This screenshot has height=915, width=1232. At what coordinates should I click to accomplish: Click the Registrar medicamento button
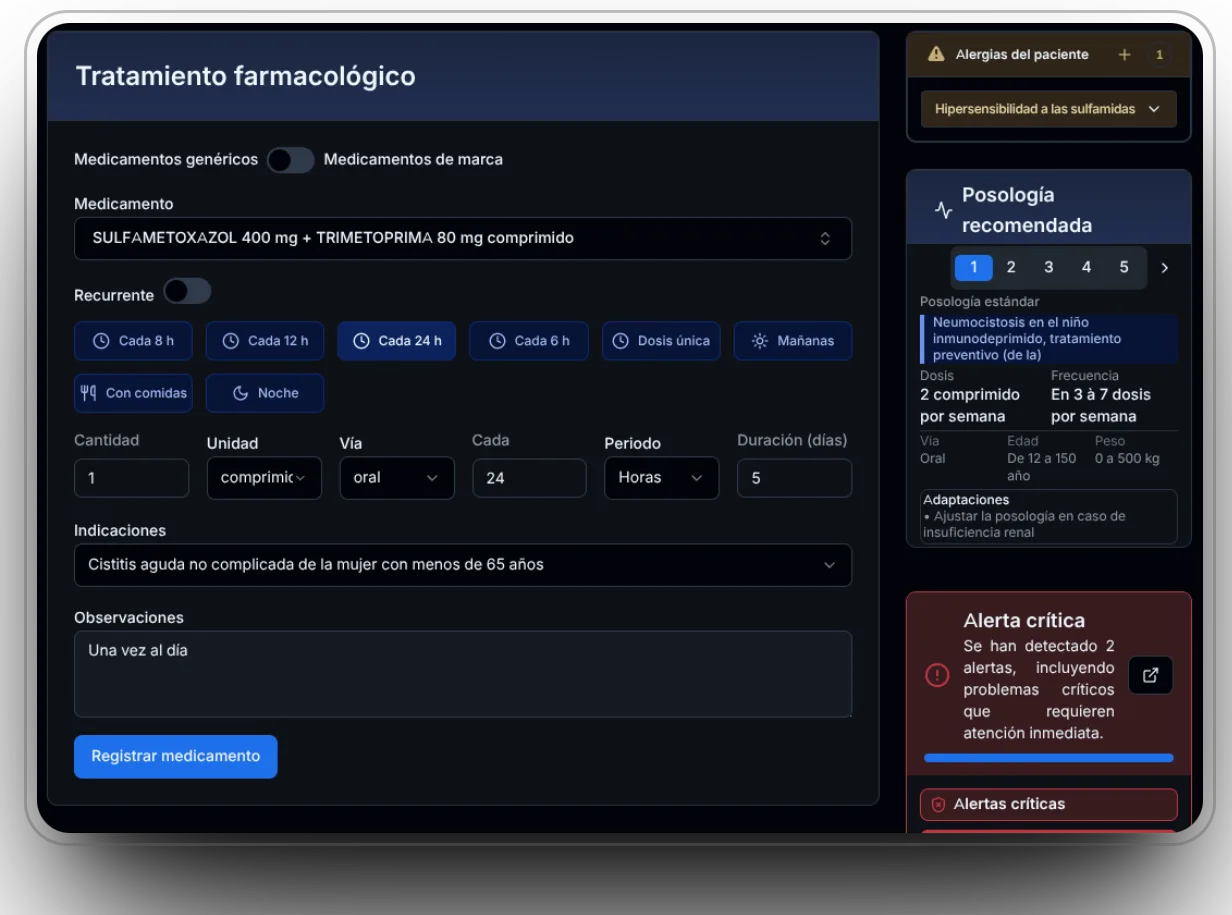click(175, 757)
